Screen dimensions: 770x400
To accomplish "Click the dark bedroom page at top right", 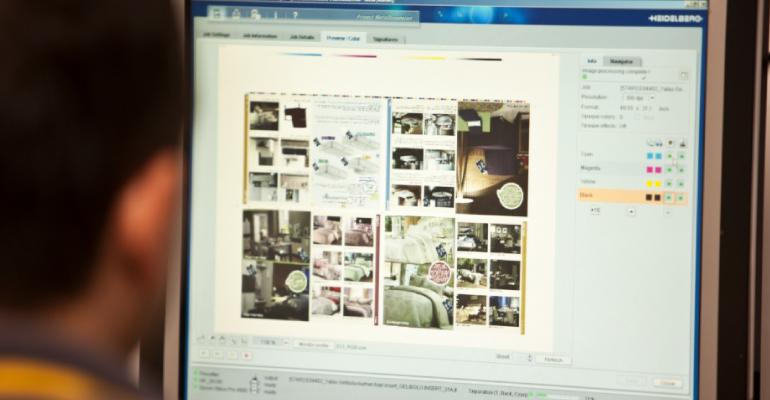I will (x=493, y=159).
